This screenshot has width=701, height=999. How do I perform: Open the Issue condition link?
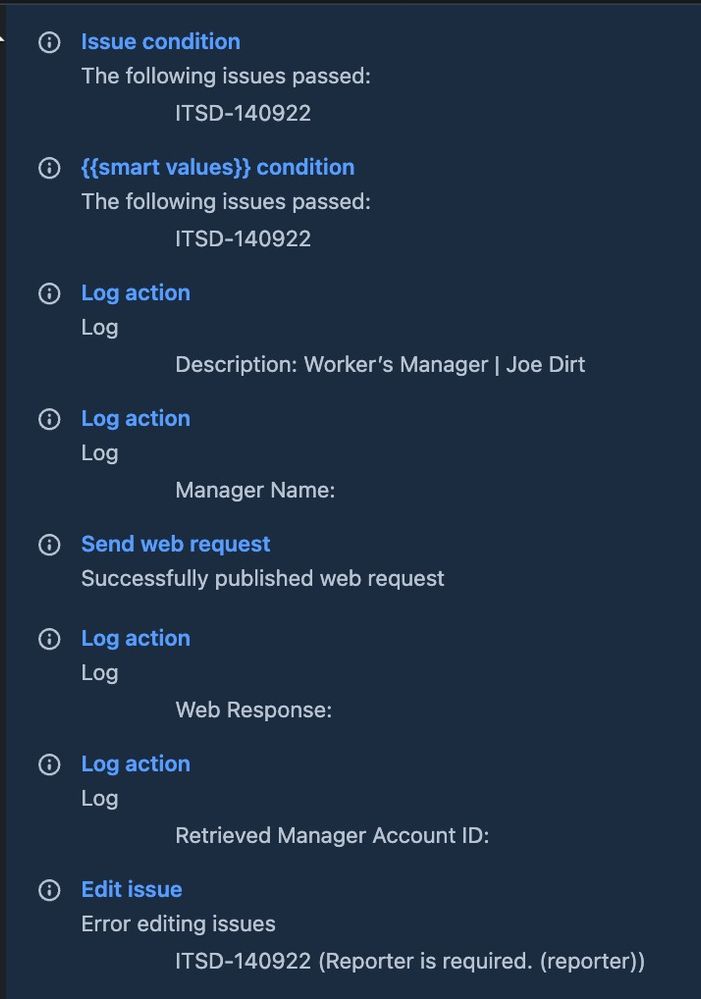tap(161, 42)
